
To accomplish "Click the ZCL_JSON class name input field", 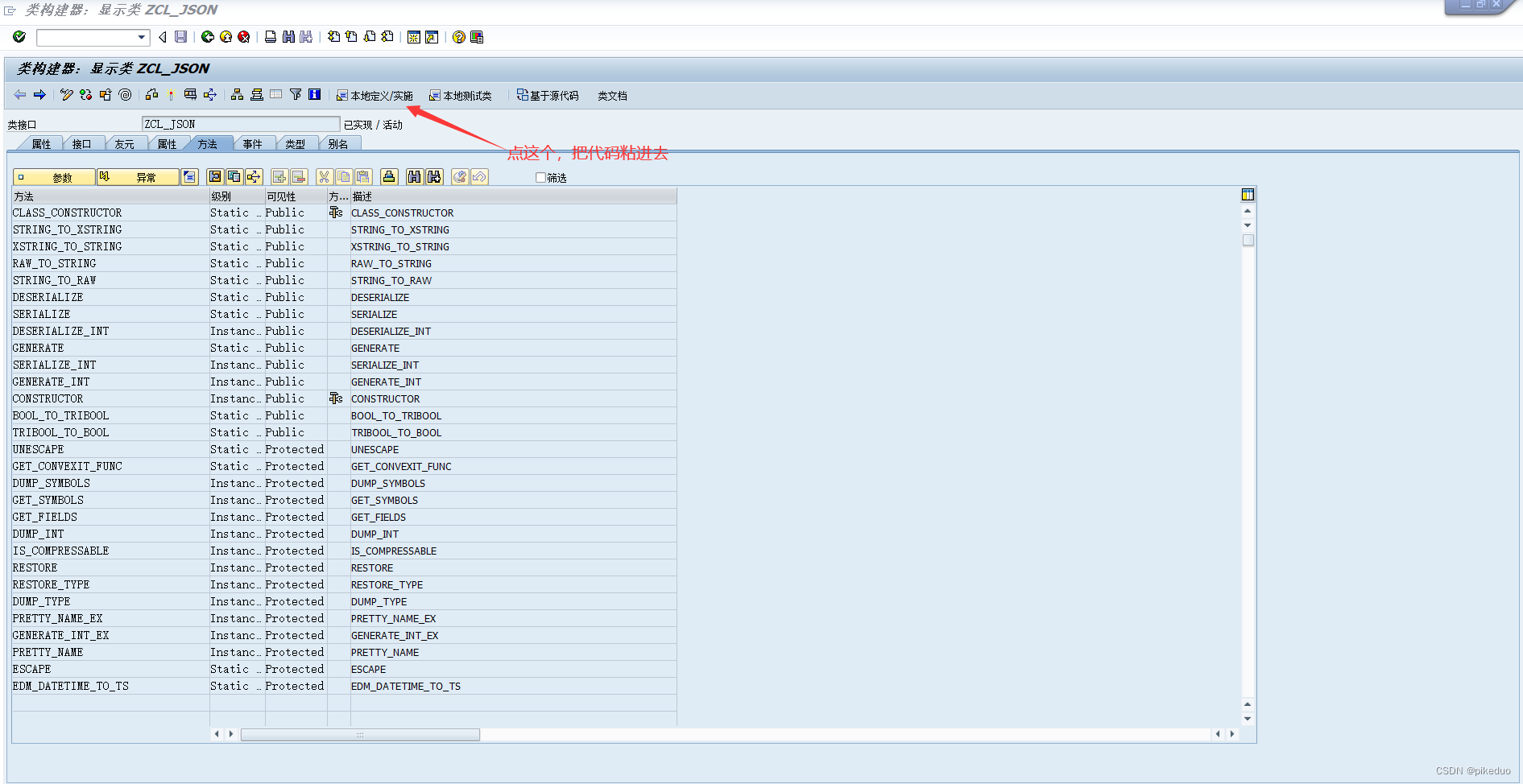I will (x=241, y=124).
